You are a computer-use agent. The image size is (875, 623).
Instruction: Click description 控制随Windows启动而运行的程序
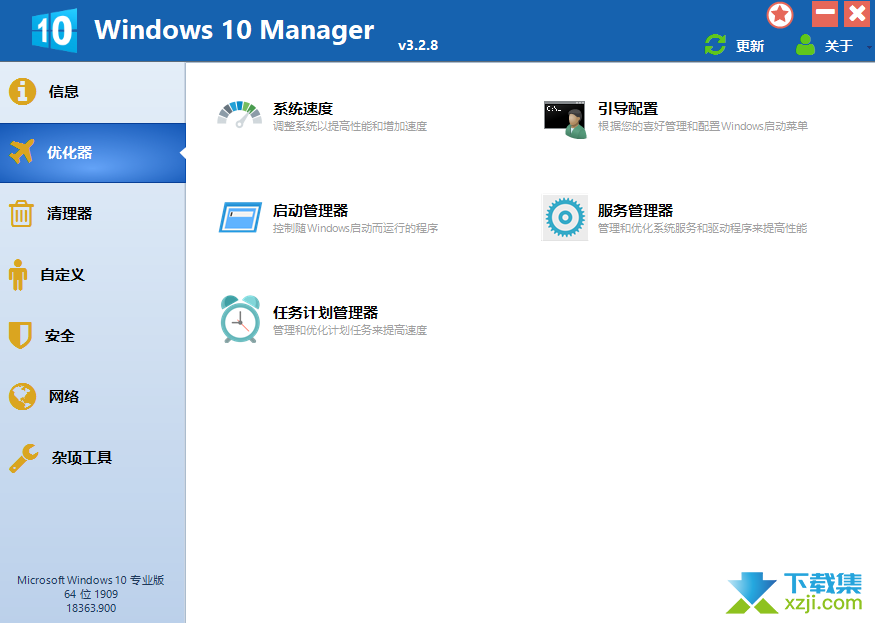tap(355, 228)
